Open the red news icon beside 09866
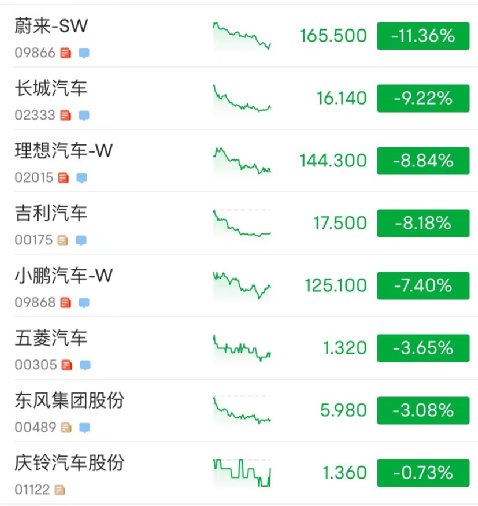Viewport: 478px width, 506px height. pyautogui.click(x=66, y=53)
